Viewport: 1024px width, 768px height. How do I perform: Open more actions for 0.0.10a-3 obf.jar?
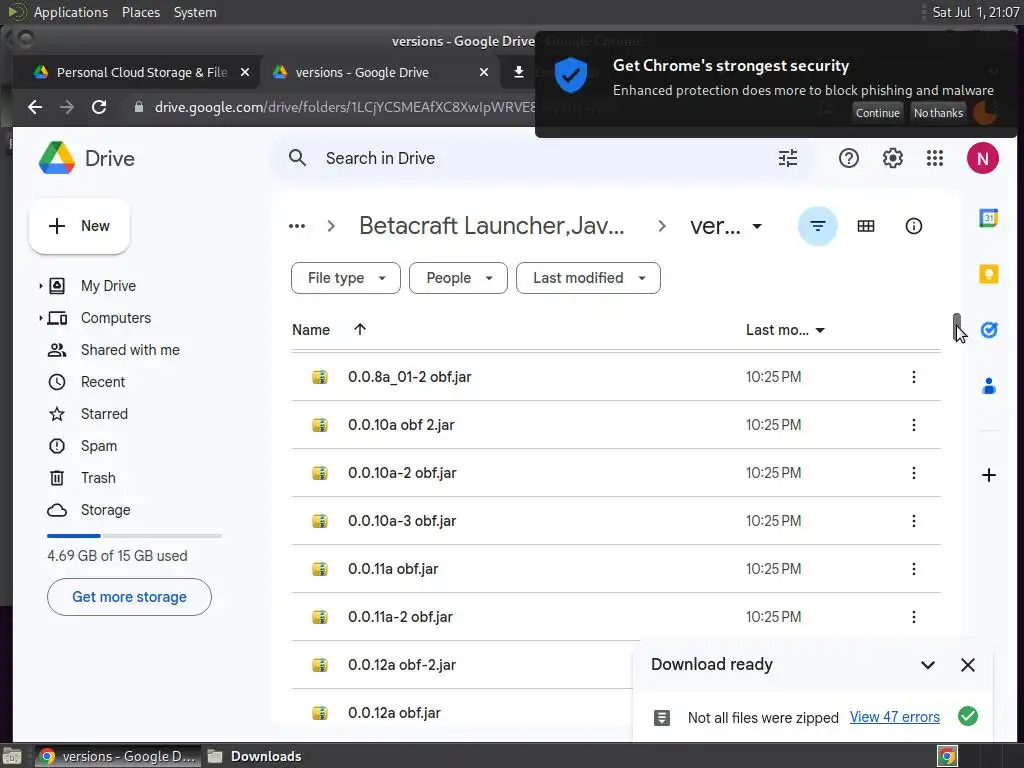pos(913,521)
